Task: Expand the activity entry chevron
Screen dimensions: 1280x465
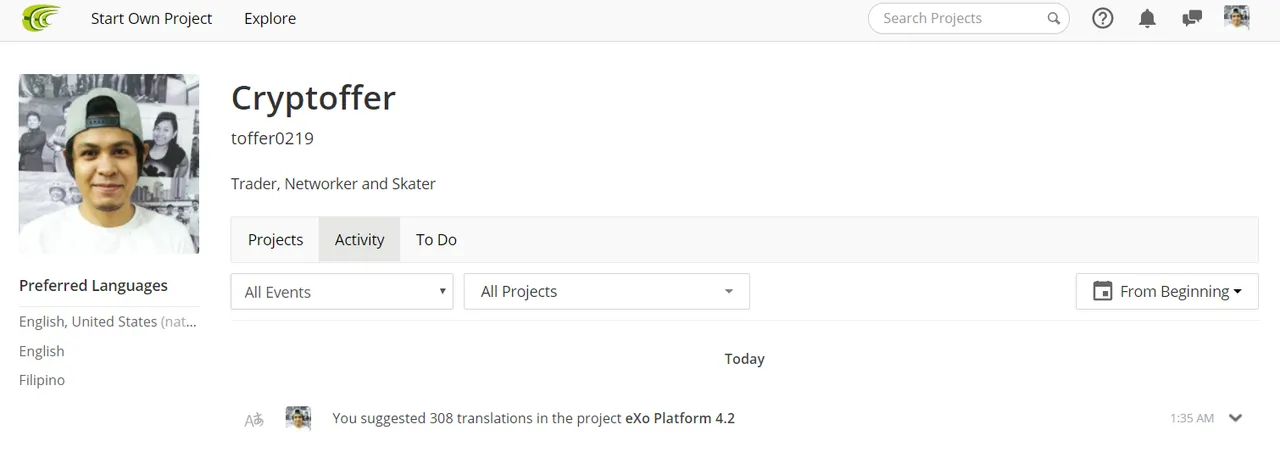Action: point(1235,418)
